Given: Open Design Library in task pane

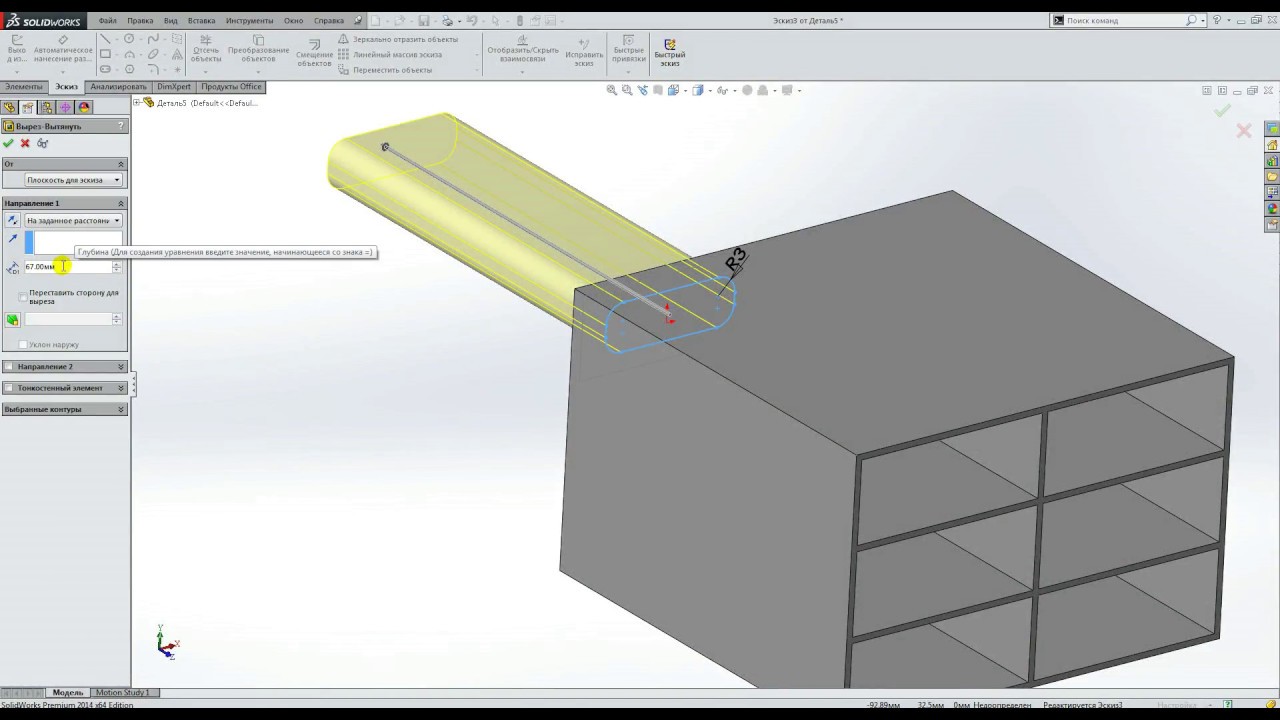Looking at the screenshot, I should [x=1272, y=160].
